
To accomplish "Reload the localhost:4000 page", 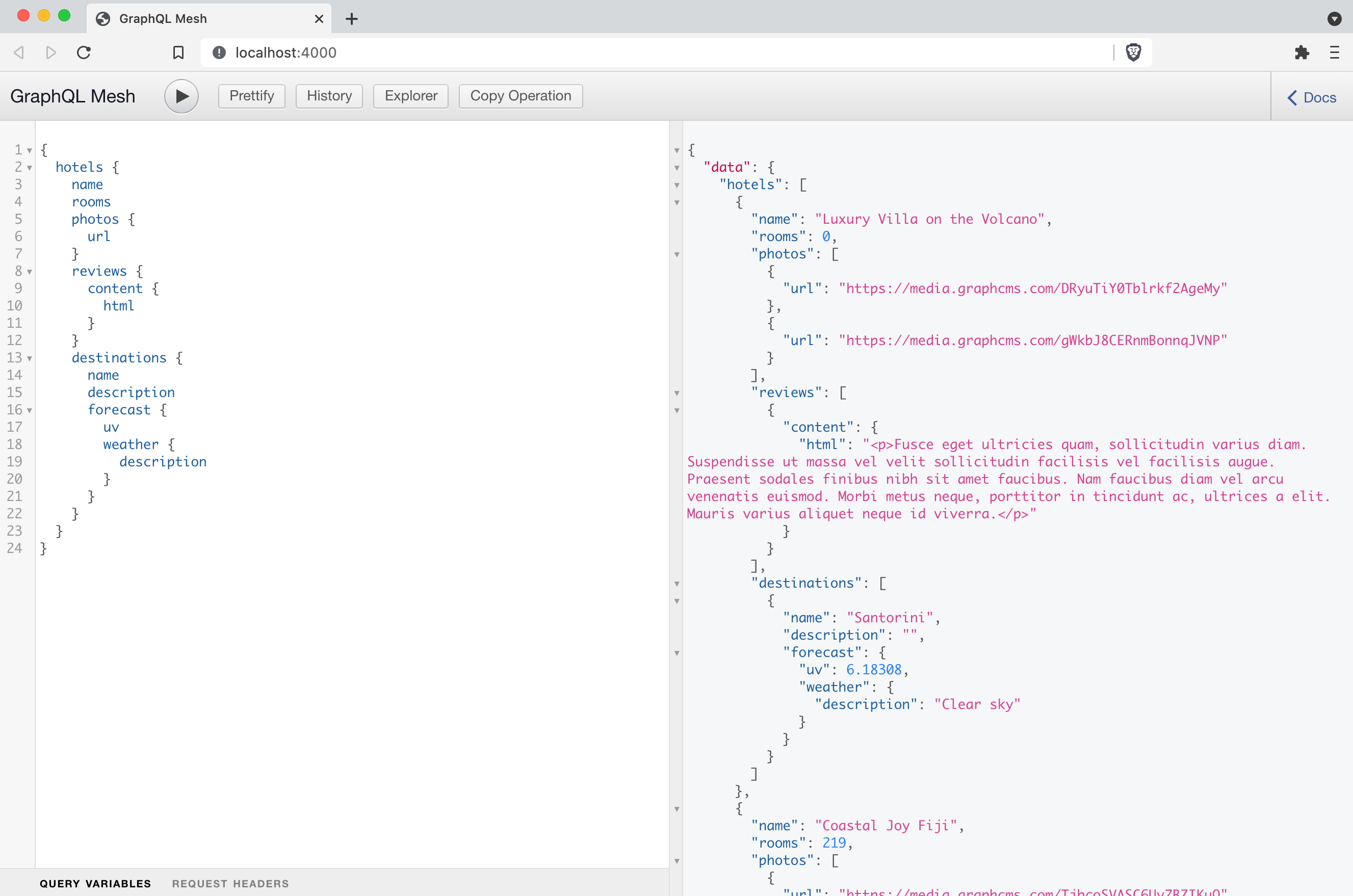I will click(x=84, y=52).
